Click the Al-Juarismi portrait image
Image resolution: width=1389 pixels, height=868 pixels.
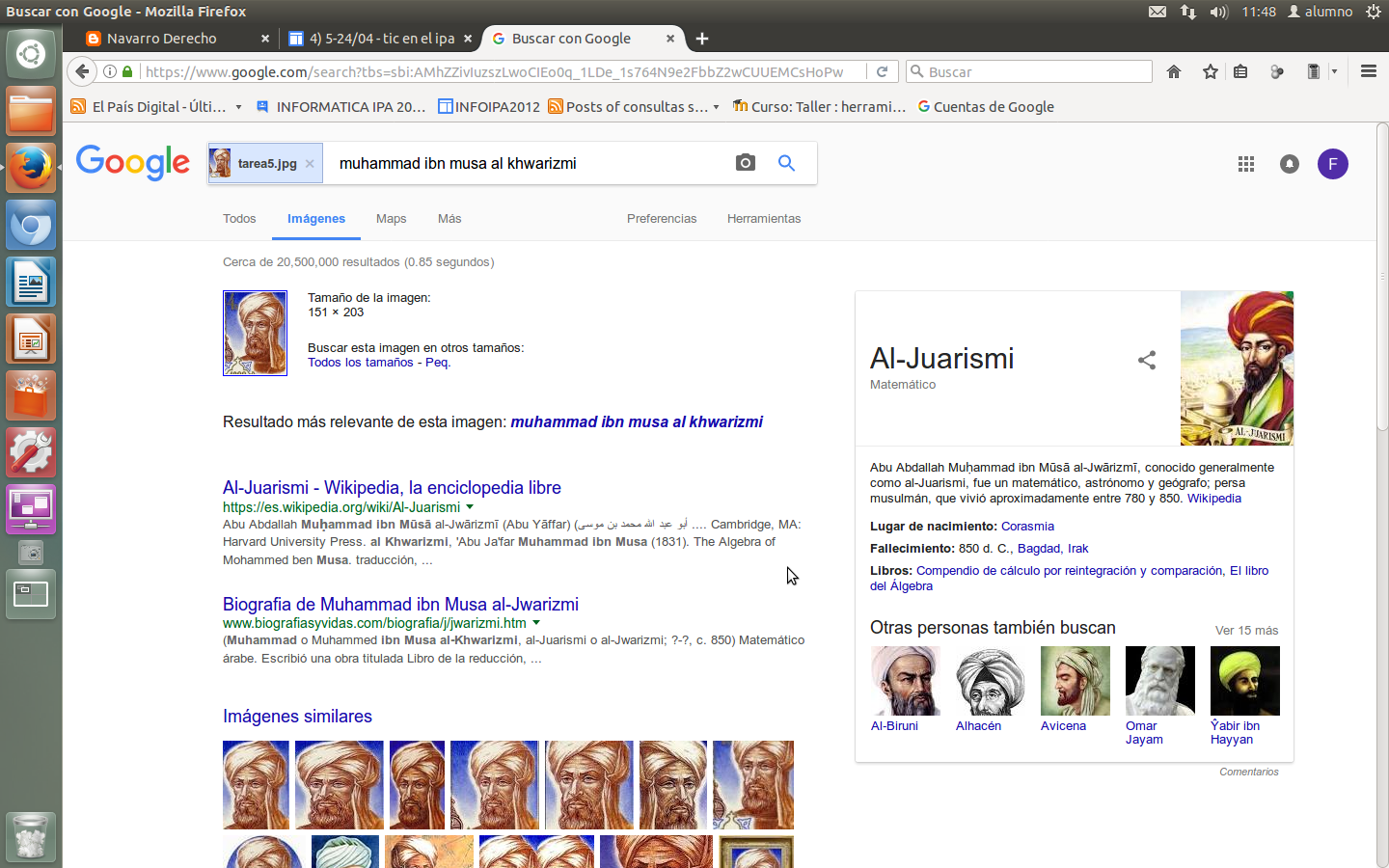click(x=1237, y=368)
